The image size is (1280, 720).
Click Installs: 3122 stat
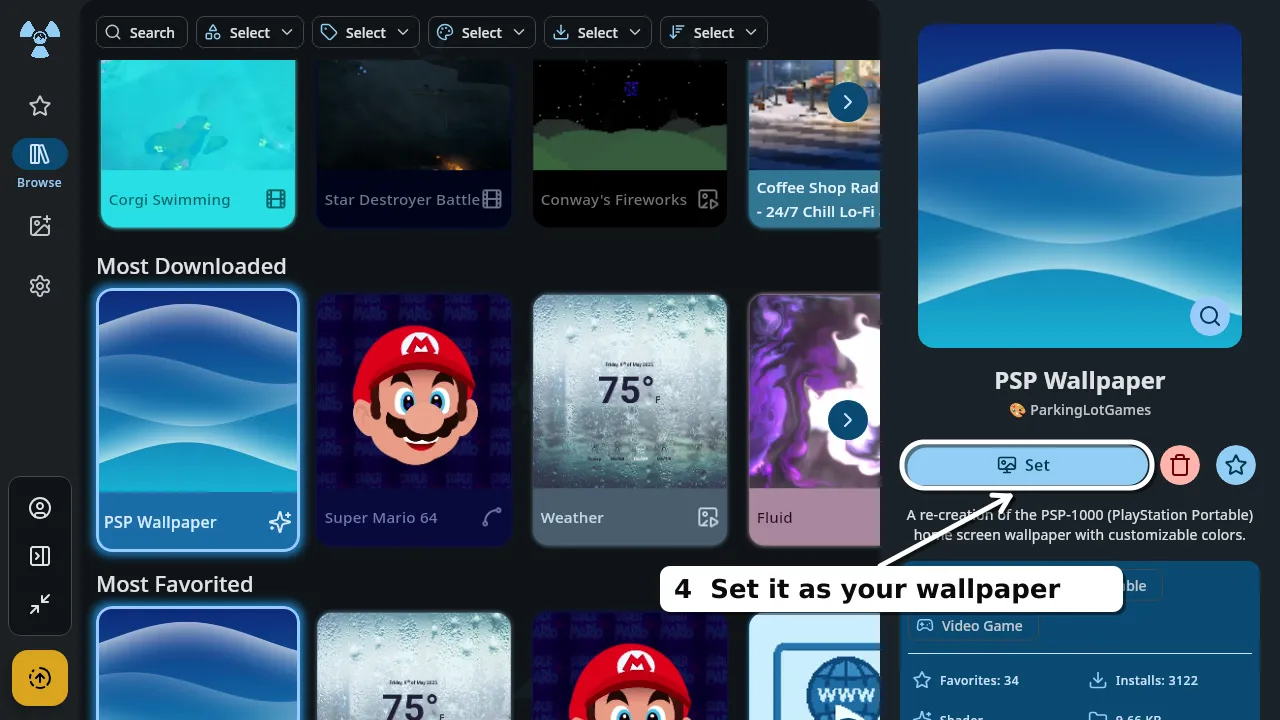tap(1143, 680)
